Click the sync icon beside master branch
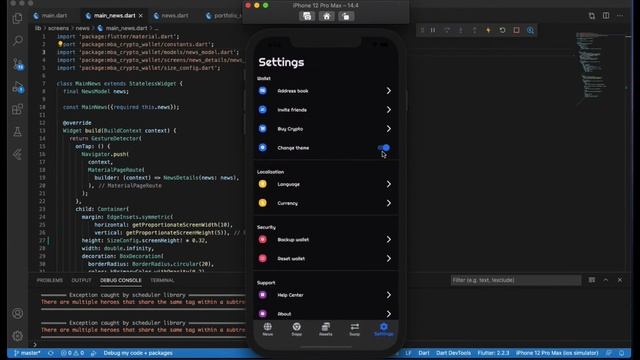Image resolution: width=640 pixels, height=360 pixels. tap(51, 353)
